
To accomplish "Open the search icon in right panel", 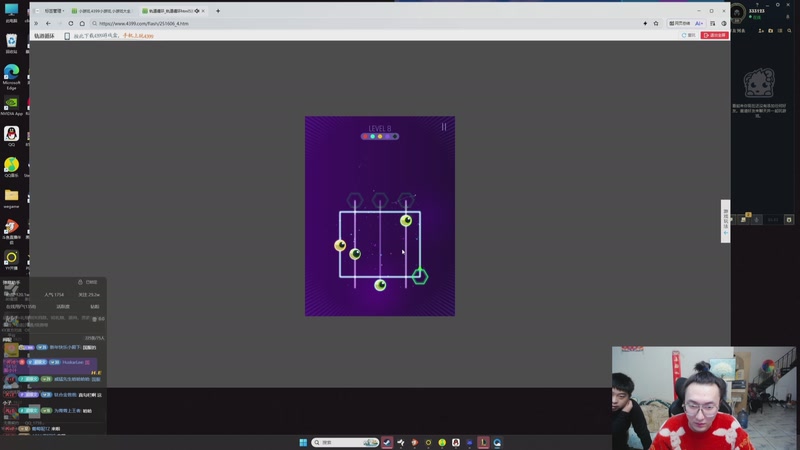I will coord(789,31).
